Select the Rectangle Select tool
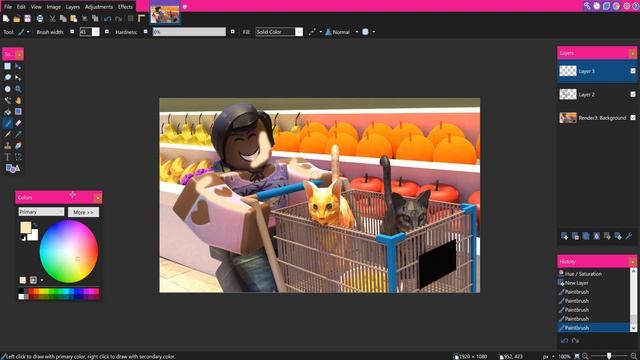640x360 pixels. [x=7, y=66]
